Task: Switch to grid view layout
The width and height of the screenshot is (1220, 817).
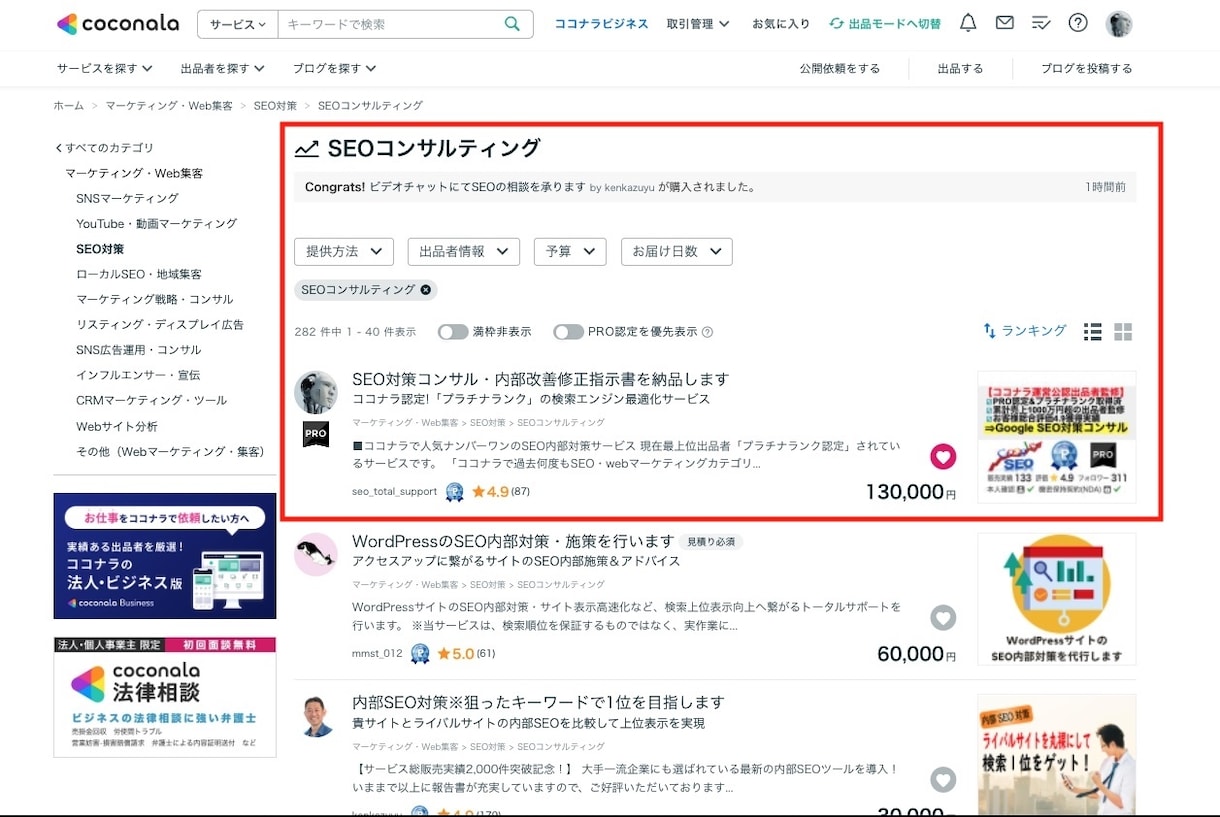Action: click(1123, 332)
